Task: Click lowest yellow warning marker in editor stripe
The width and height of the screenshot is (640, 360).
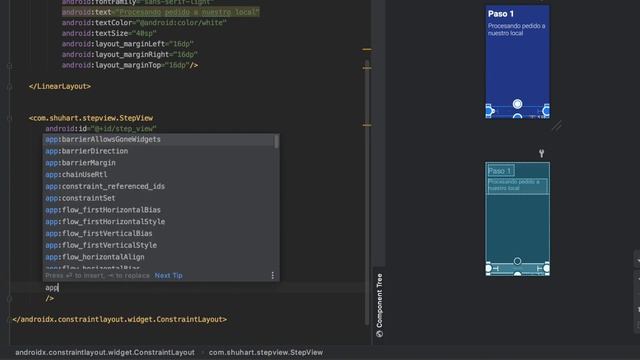Action: tap(367, 125)
